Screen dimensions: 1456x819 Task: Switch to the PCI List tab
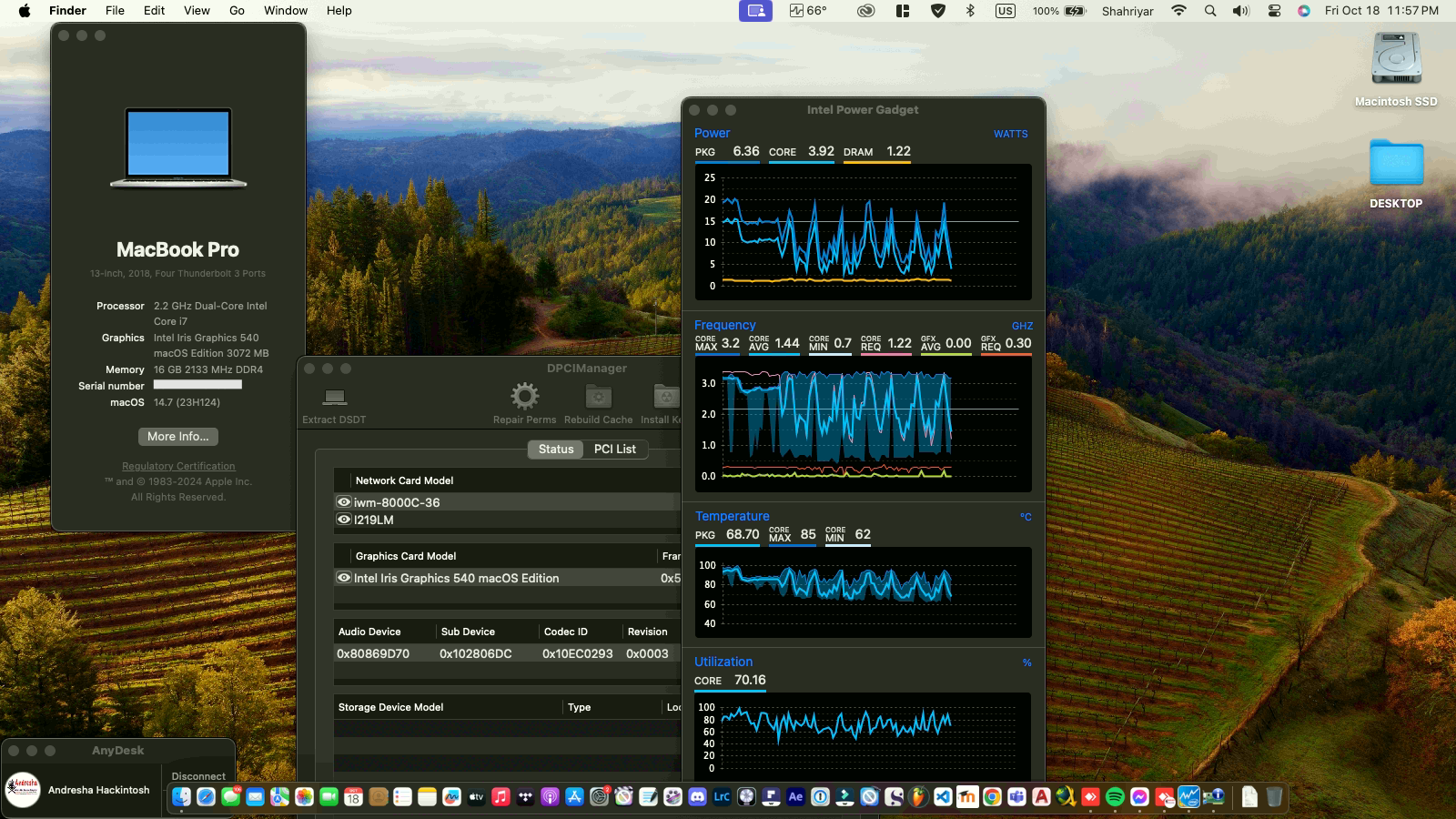coord(615,449)
